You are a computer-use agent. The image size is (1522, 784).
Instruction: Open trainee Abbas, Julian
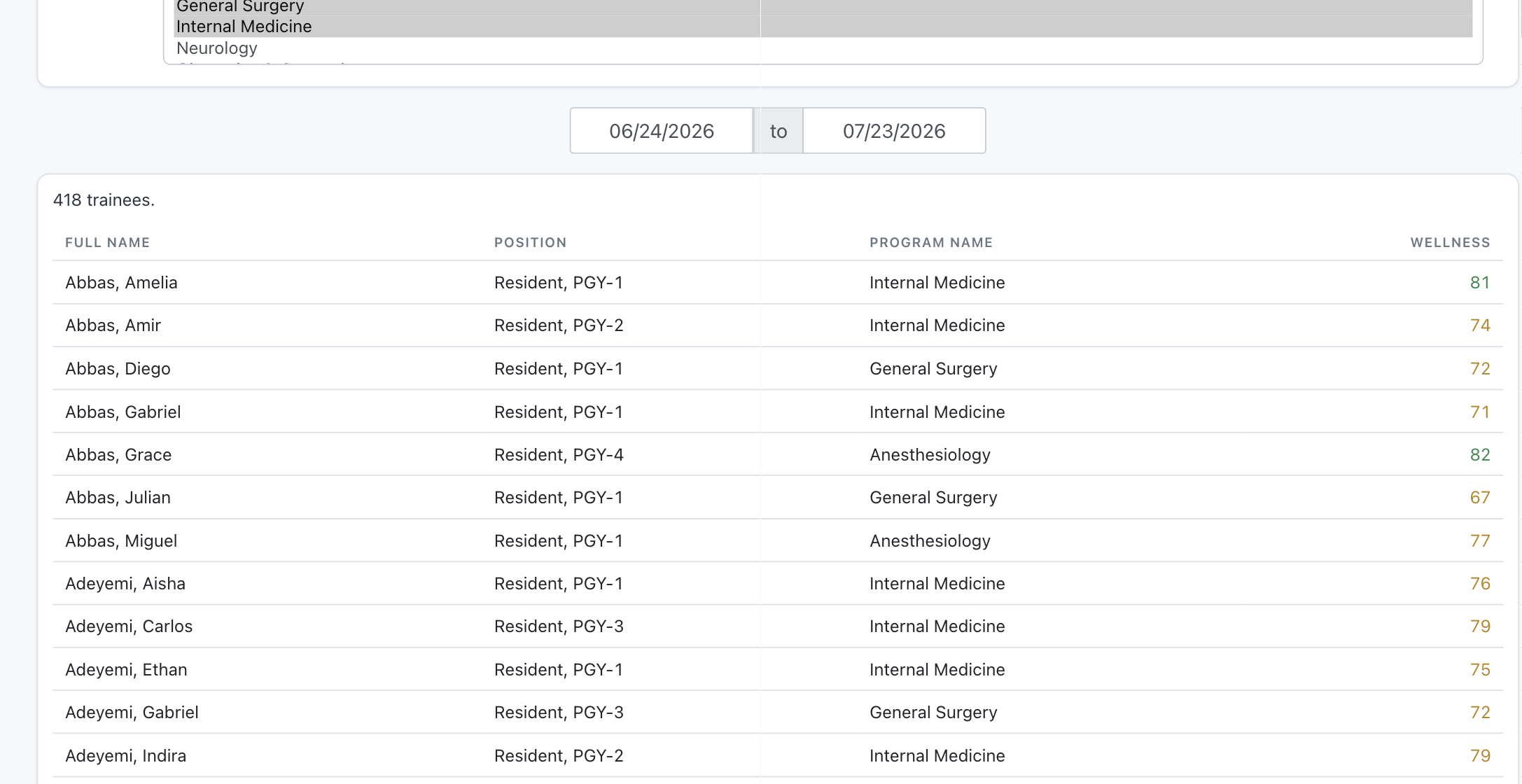[118, 498]
